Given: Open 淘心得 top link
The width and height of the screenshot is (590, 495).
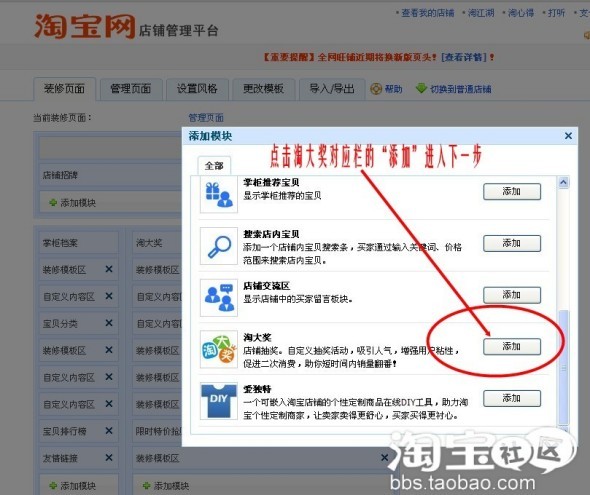Looking at the screenshot, I should (x=521, y=13).
